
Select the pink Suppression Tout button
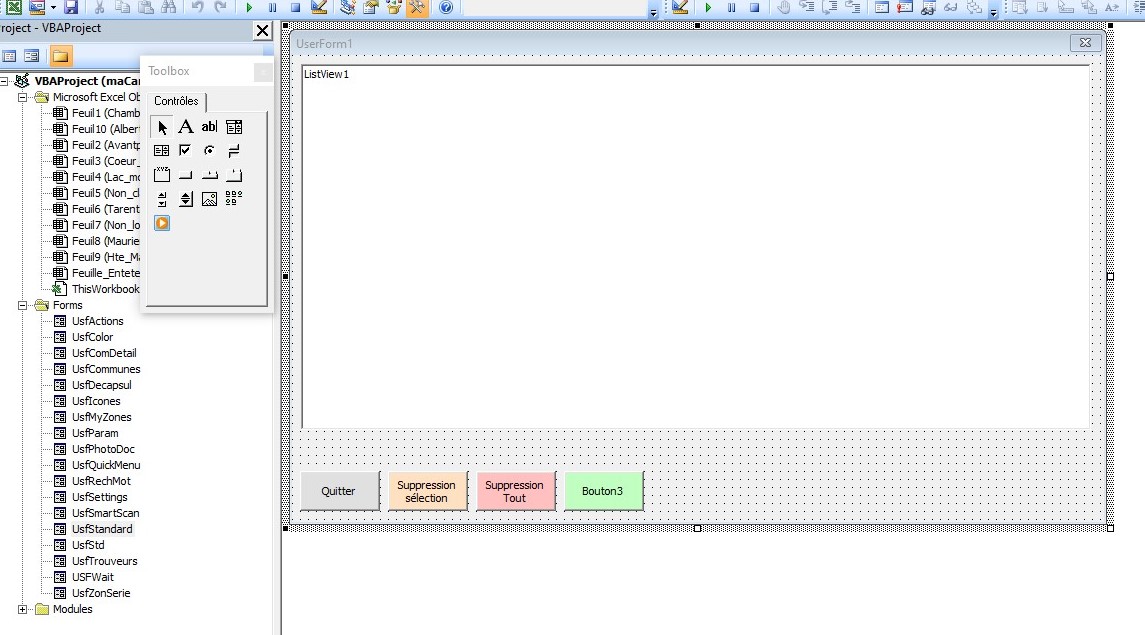point(514,491)
